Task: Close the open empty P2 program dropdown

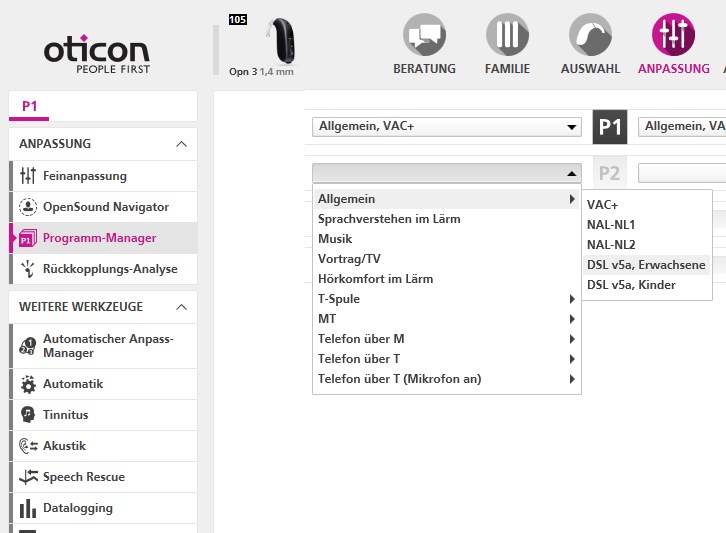Action: [x=447, y=173]
